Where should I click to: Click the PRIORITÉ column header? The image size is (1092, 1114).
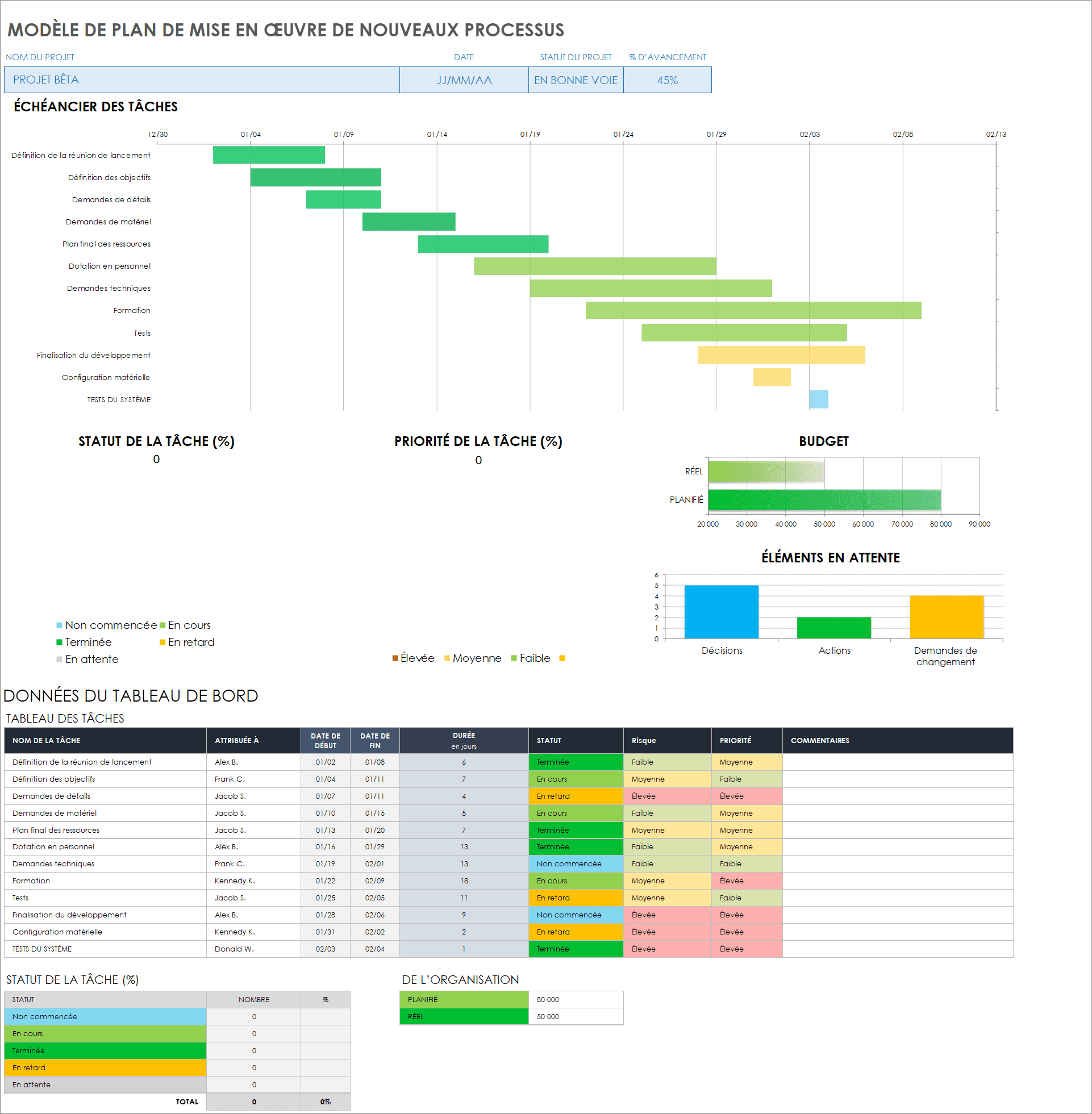tap(746, 740)
